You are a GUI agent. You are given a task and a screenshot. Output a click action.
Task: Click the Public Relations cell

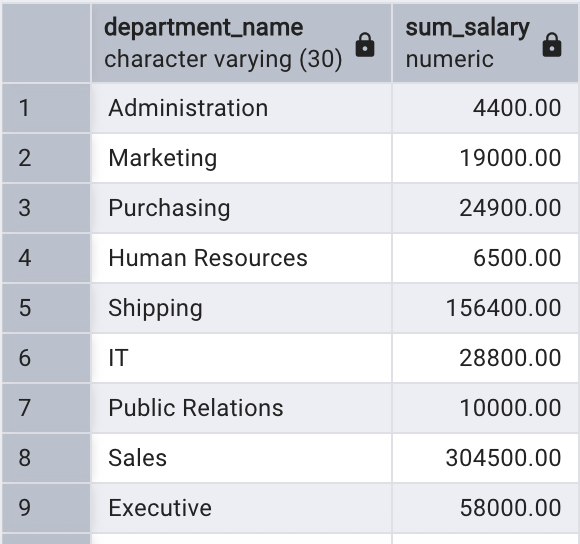point(241,408)
